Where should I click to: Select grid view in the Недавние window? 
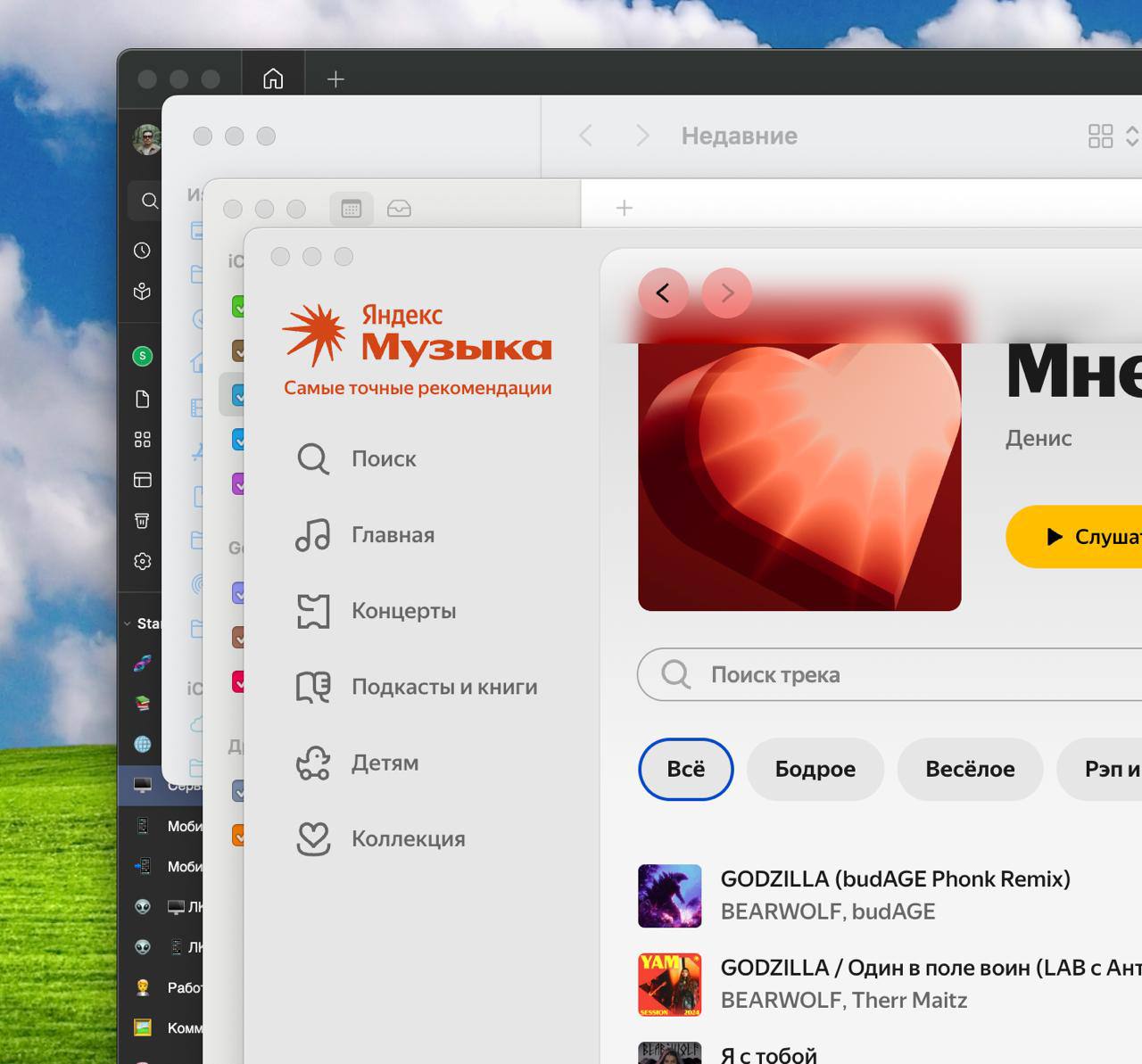coord(1099,136)
